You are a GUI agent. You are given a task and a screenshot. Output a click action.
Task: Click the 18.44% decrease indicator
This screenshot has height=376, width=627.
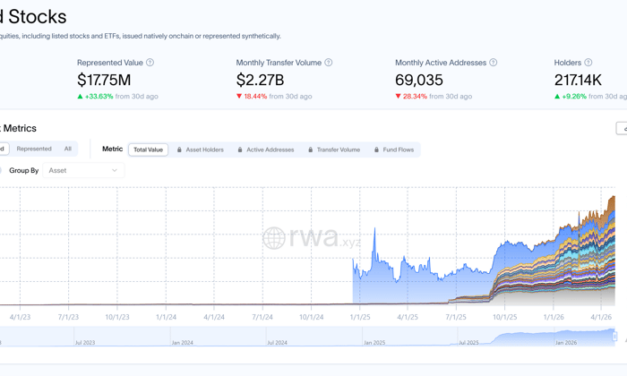point(252,96)
